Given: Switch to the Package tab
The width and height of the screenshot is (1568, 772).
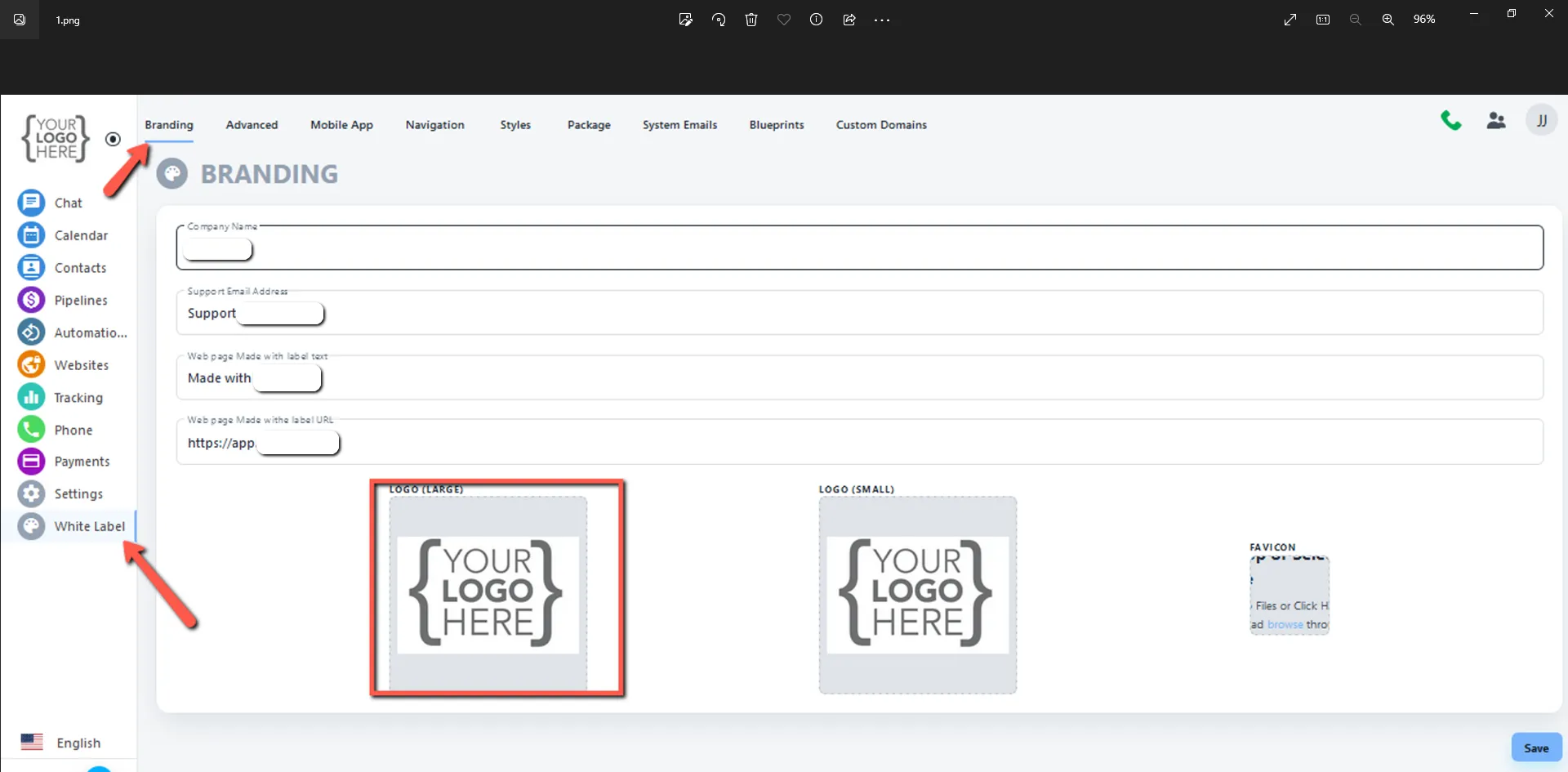Looking at the screenshot, I should pyautogui.click(x=589, y=125).
